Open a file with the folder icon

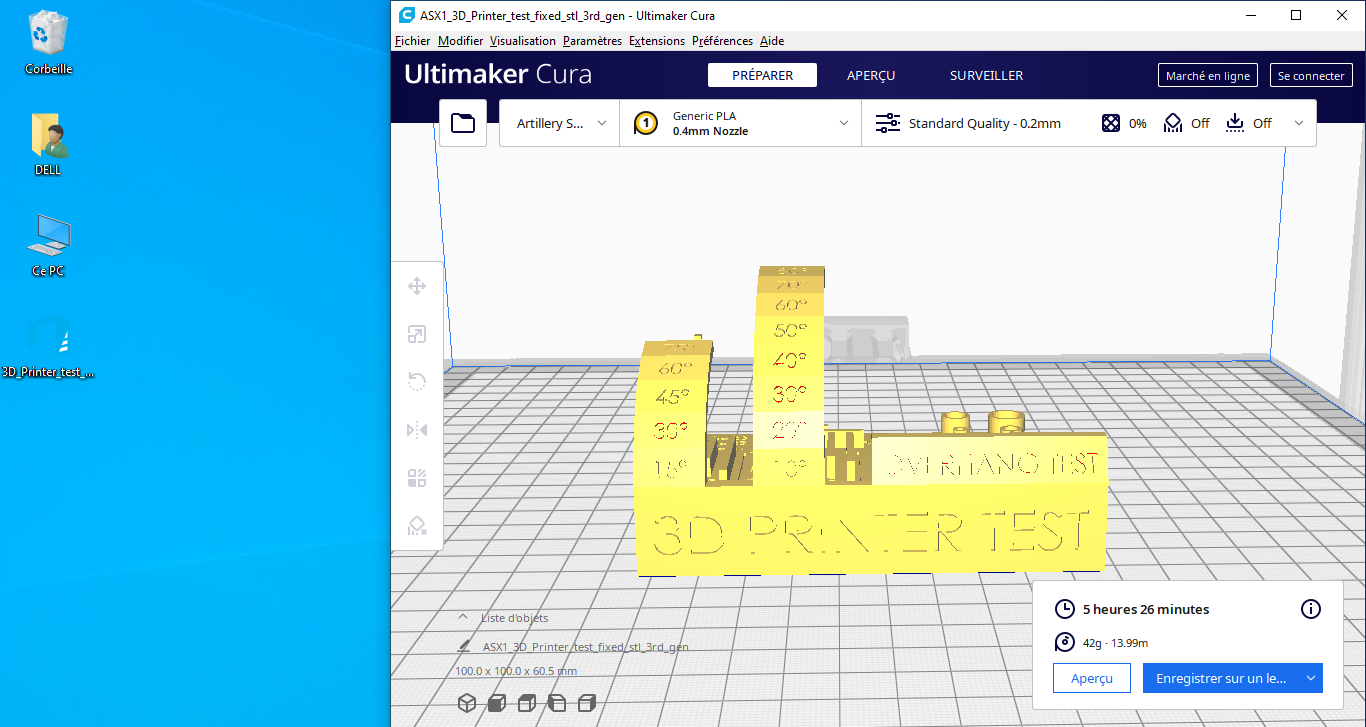pyautogui.click(x=463, y=123)
